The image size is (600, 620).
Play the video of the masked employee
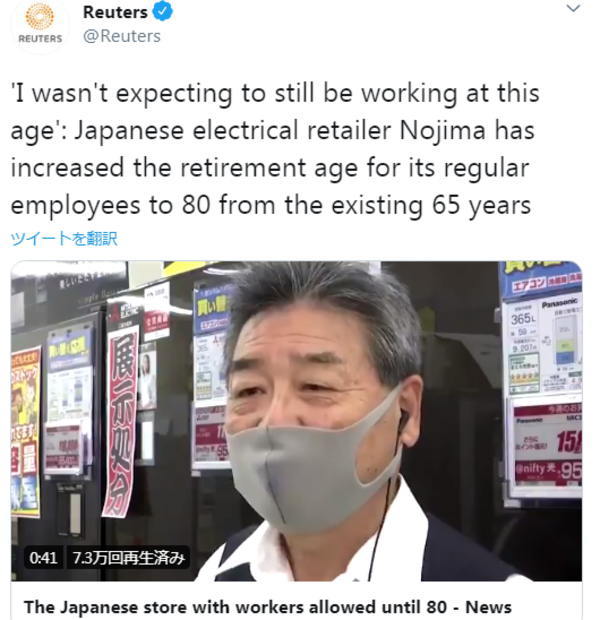pos(296,421)
